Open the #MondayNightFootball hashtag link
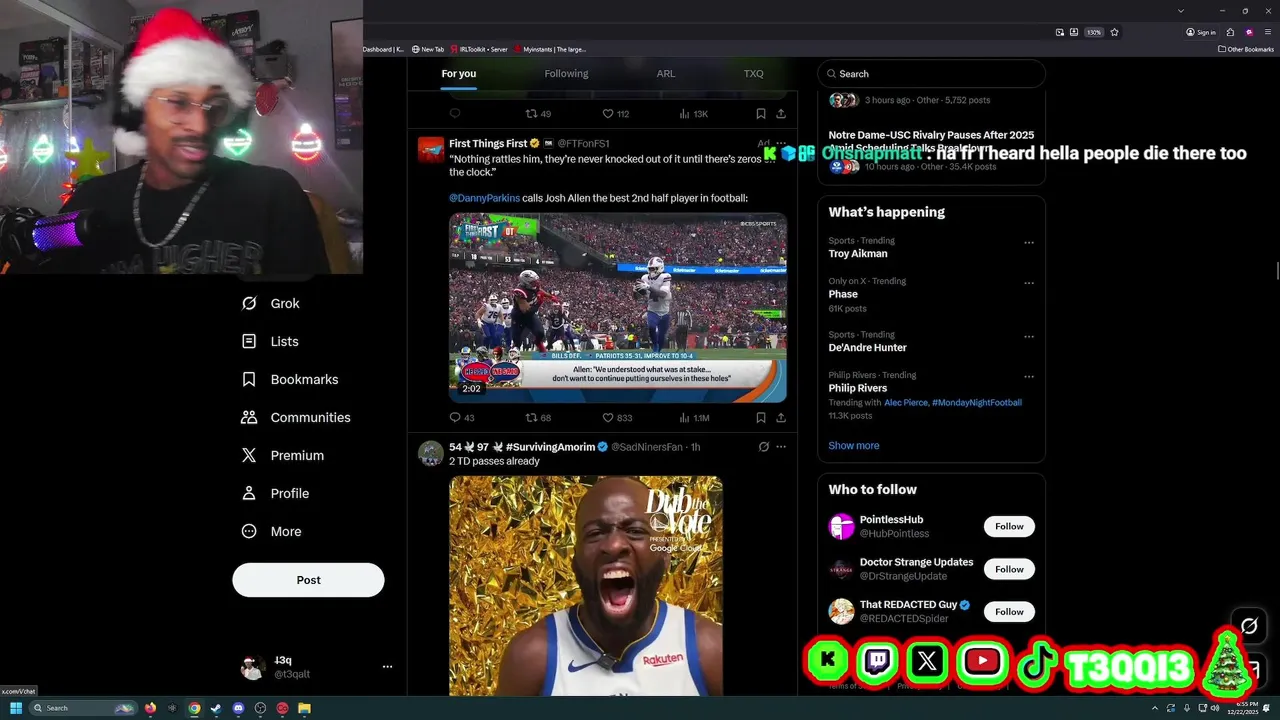Viewport: 1280px width, 720px height. point(977,402)
